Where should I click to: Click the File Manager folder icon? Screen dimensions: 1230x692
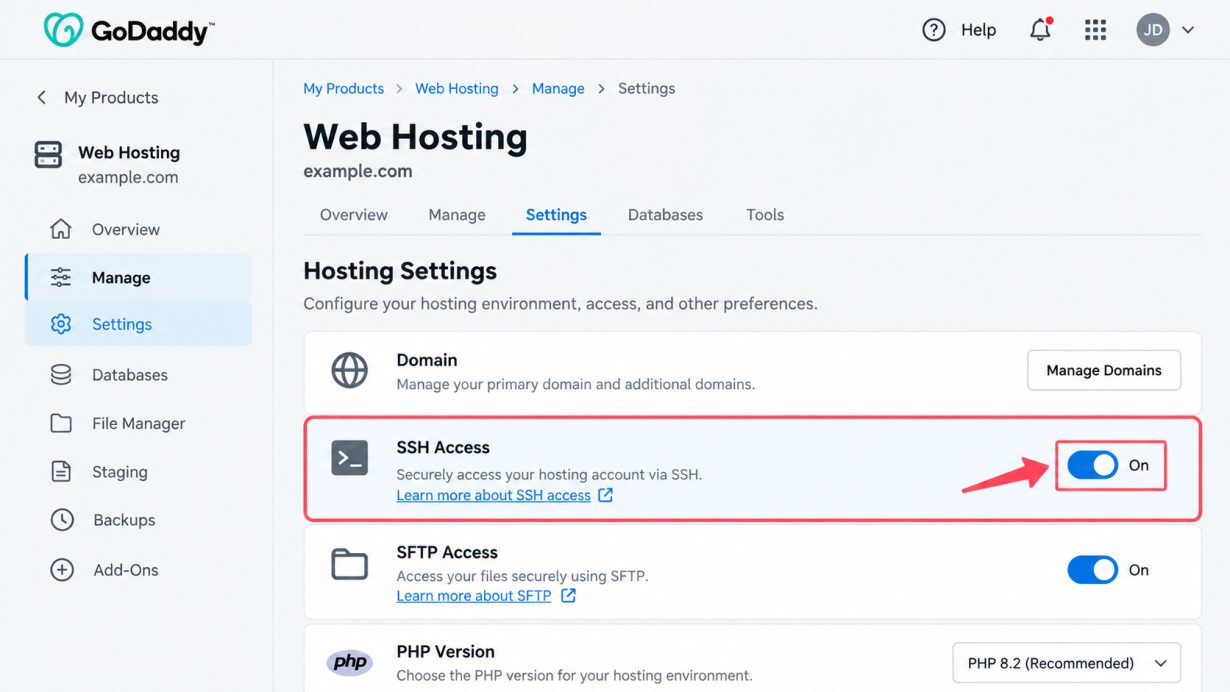61,423
